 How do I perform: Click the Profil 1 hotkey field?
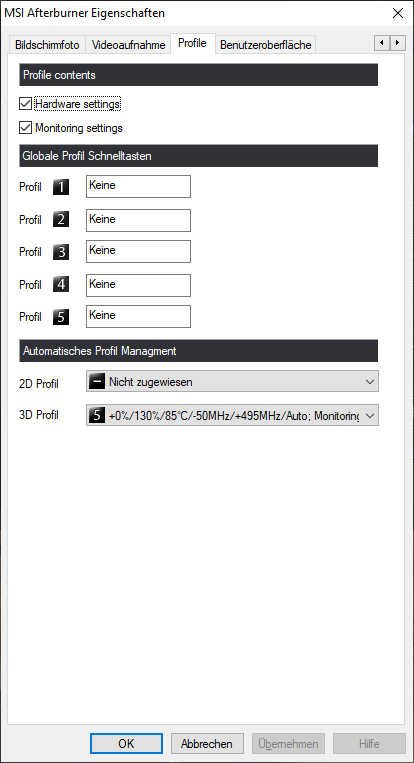pos(138,186)
